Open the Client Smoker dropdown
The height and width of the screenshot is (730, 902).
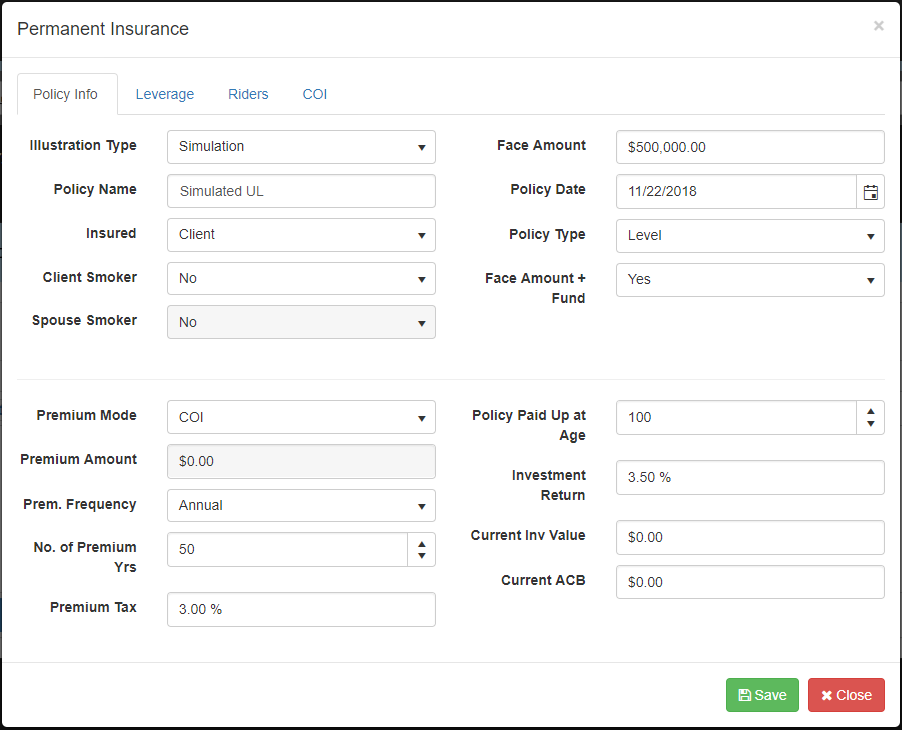301,278
